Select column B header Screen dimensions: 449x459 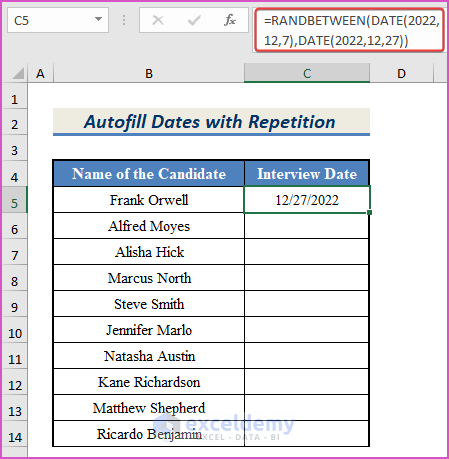coord(149,73)
